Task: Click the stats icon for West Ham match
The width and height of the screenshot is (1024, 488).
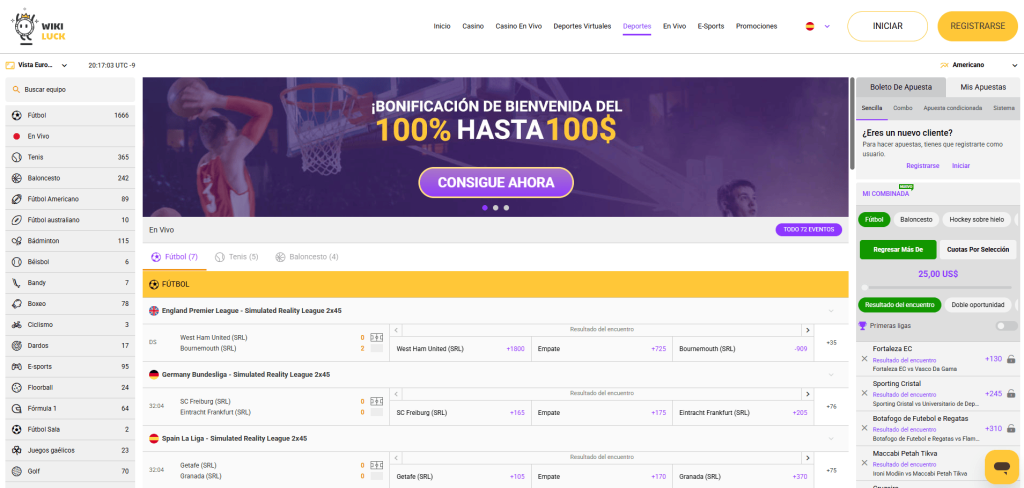Action: (376, 338)
